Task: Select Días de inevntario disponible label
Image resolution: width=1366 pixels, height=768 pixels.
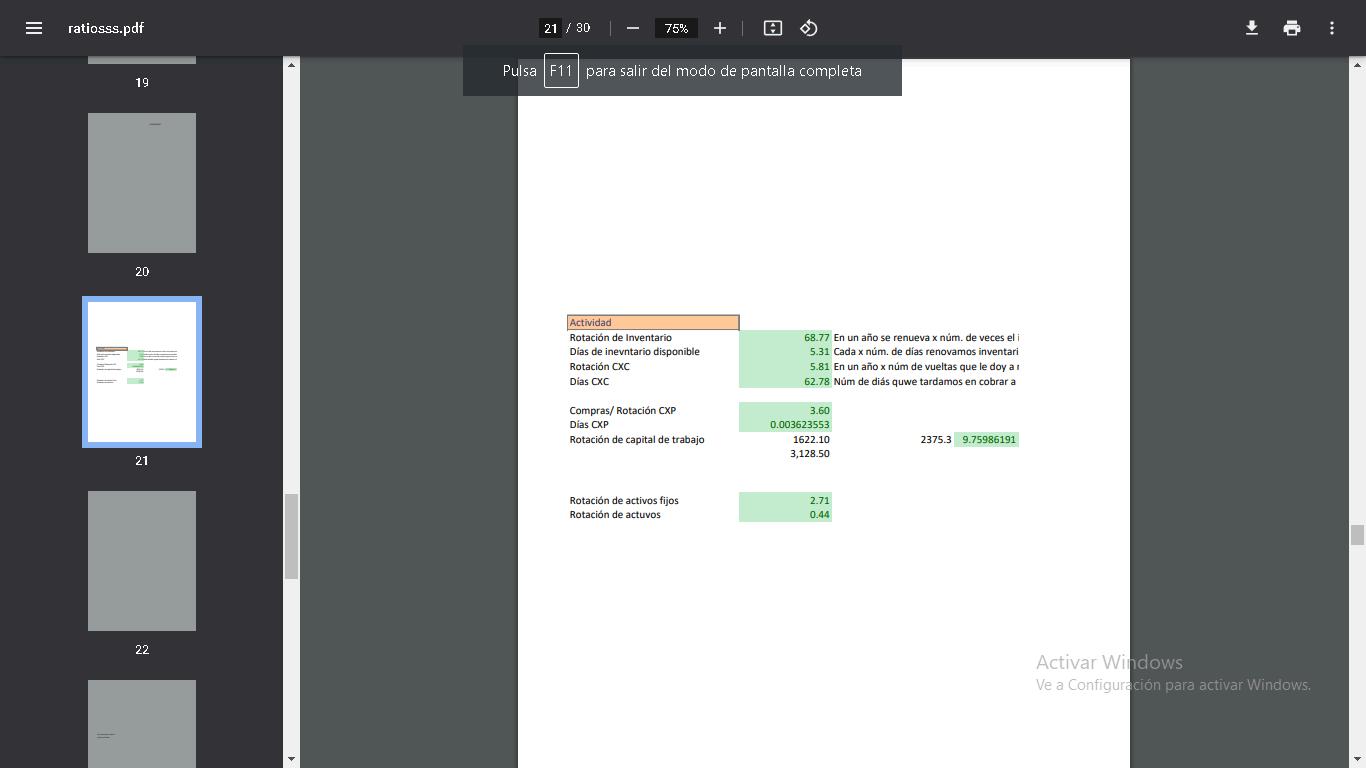Action: (634, 352)
